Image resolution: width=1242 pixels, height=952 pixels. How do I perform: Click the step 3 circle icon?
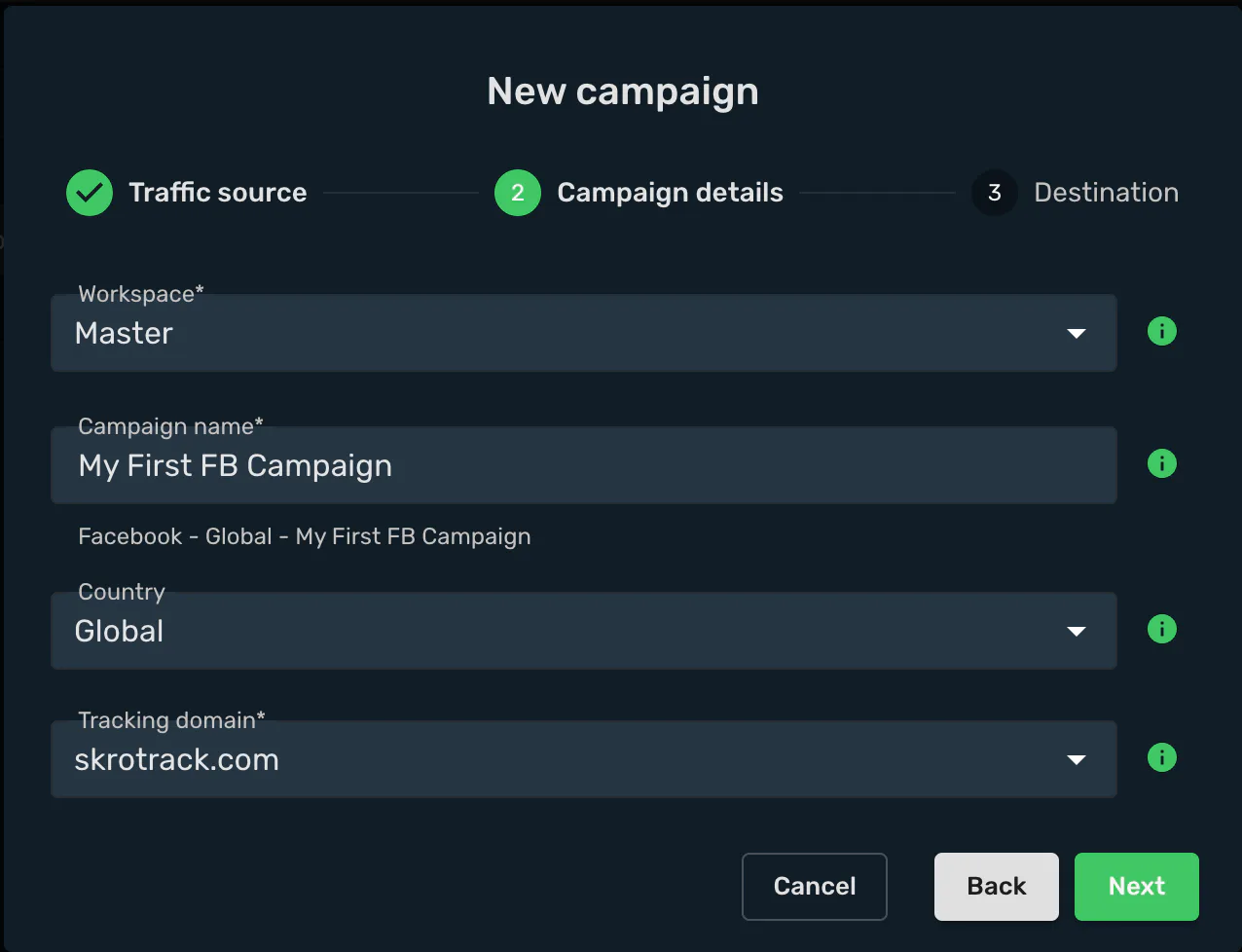995,193
